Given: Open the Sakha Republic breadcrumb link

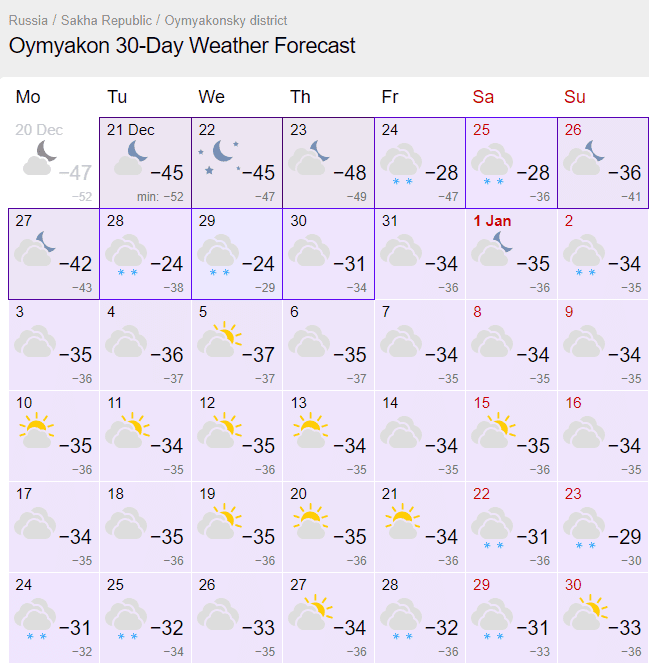Looking at the screenshot, I should [106, 20].
